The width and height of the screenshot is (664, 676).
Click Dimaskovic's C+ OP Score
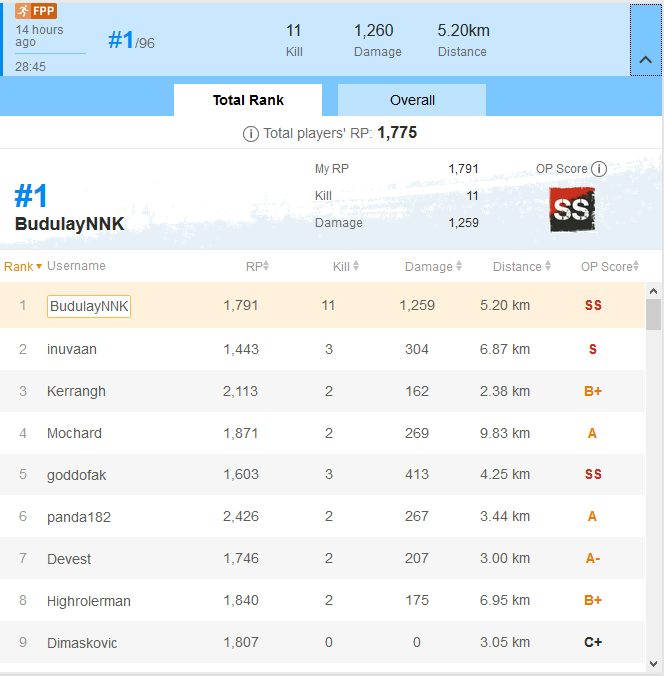tap(593, 642)
